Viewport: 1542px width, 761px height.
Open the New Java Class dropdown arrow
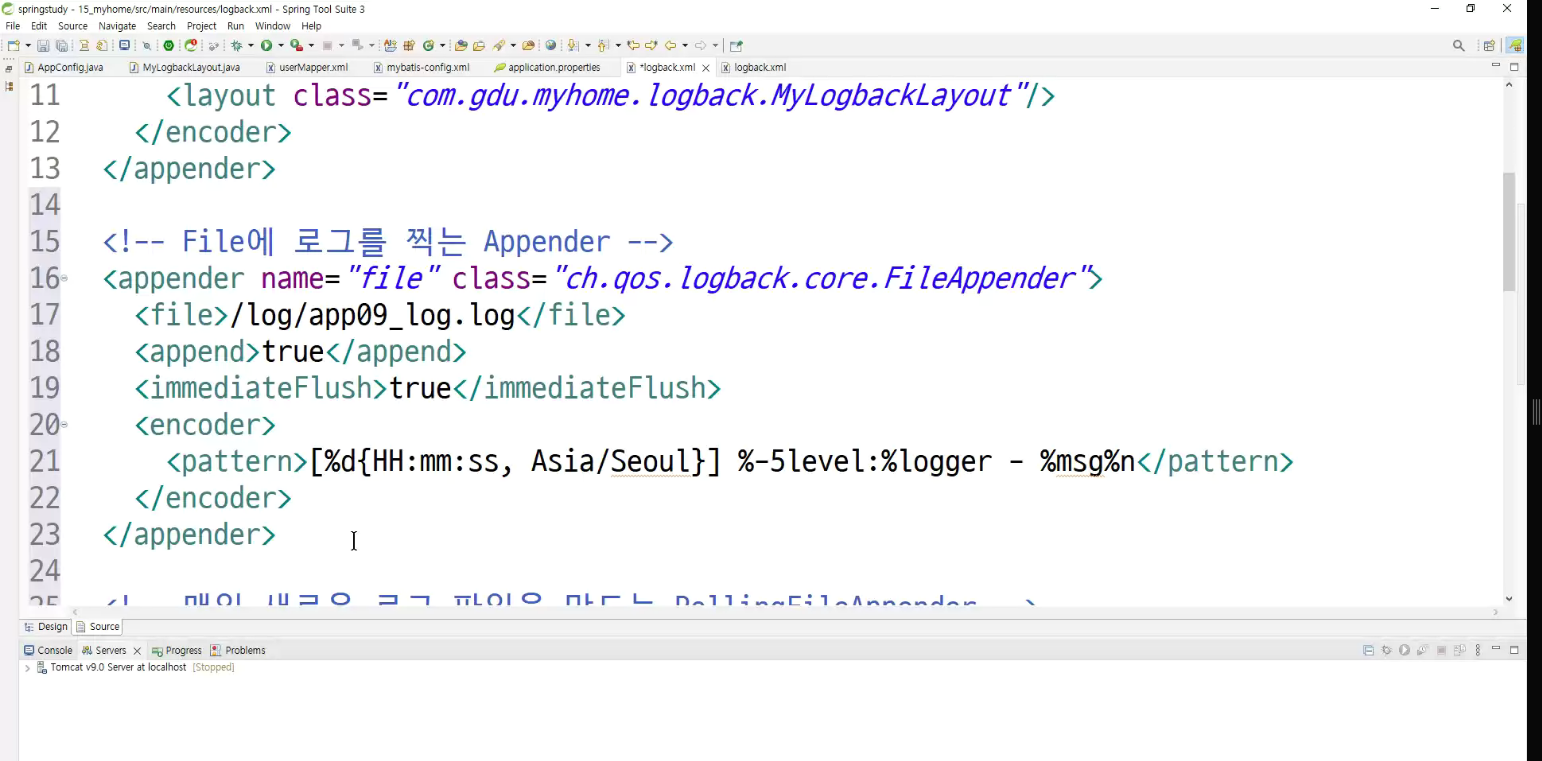point(442,45)
